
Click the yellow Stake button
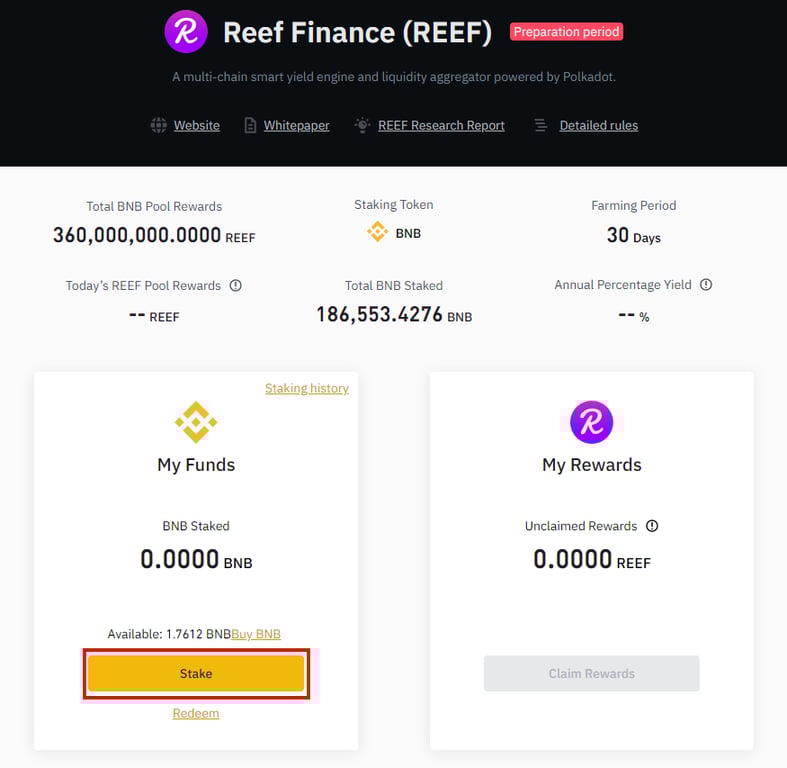(x=196, y=673)
